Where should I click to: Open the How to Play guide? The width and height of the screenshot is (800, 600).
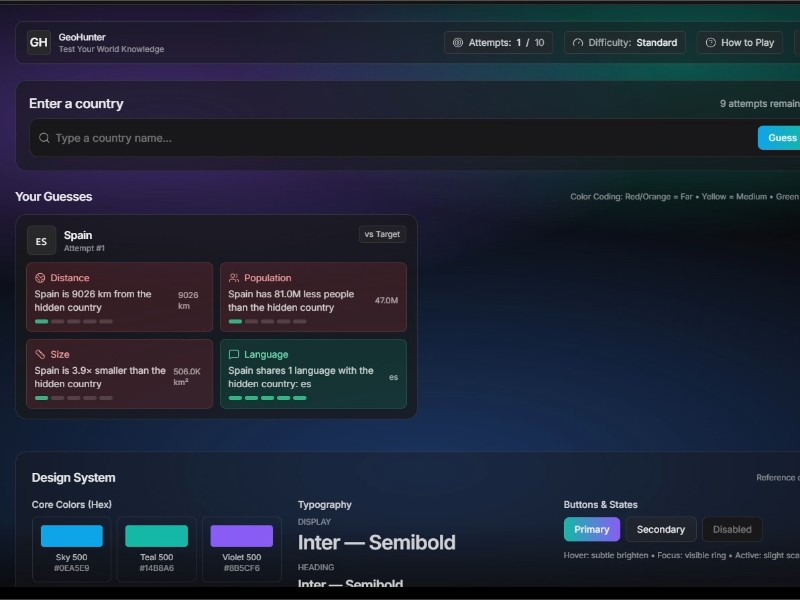(739, 43)
